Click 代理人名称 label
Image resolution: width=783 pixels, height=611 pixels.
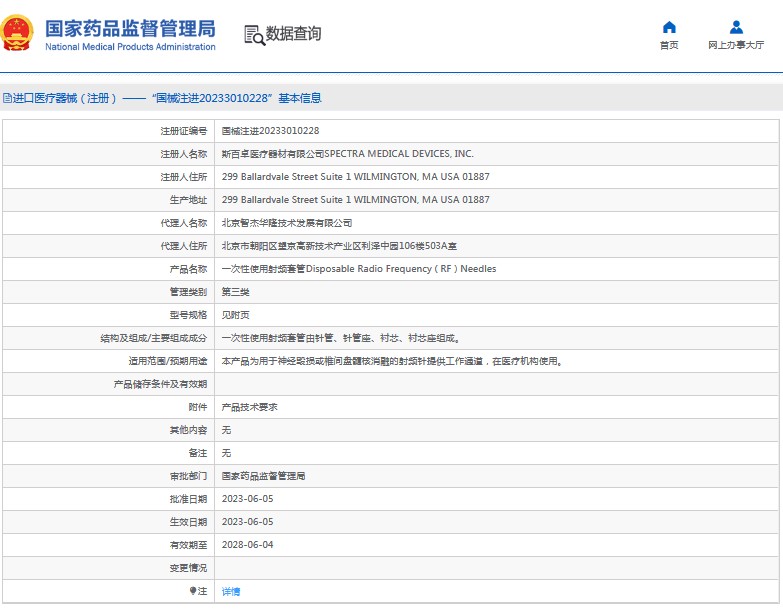coord(183,223)
